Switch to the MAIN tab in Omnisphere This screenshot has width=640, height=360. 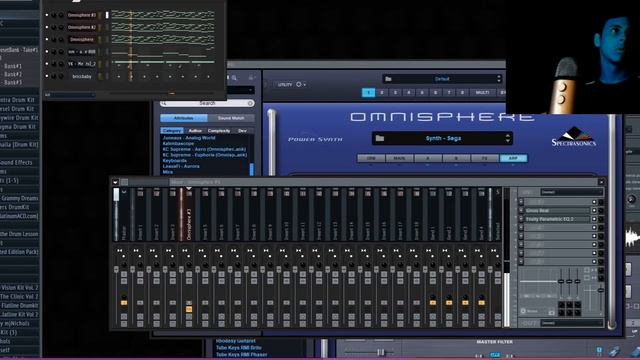pyautogui.click(x=399, y=158)
